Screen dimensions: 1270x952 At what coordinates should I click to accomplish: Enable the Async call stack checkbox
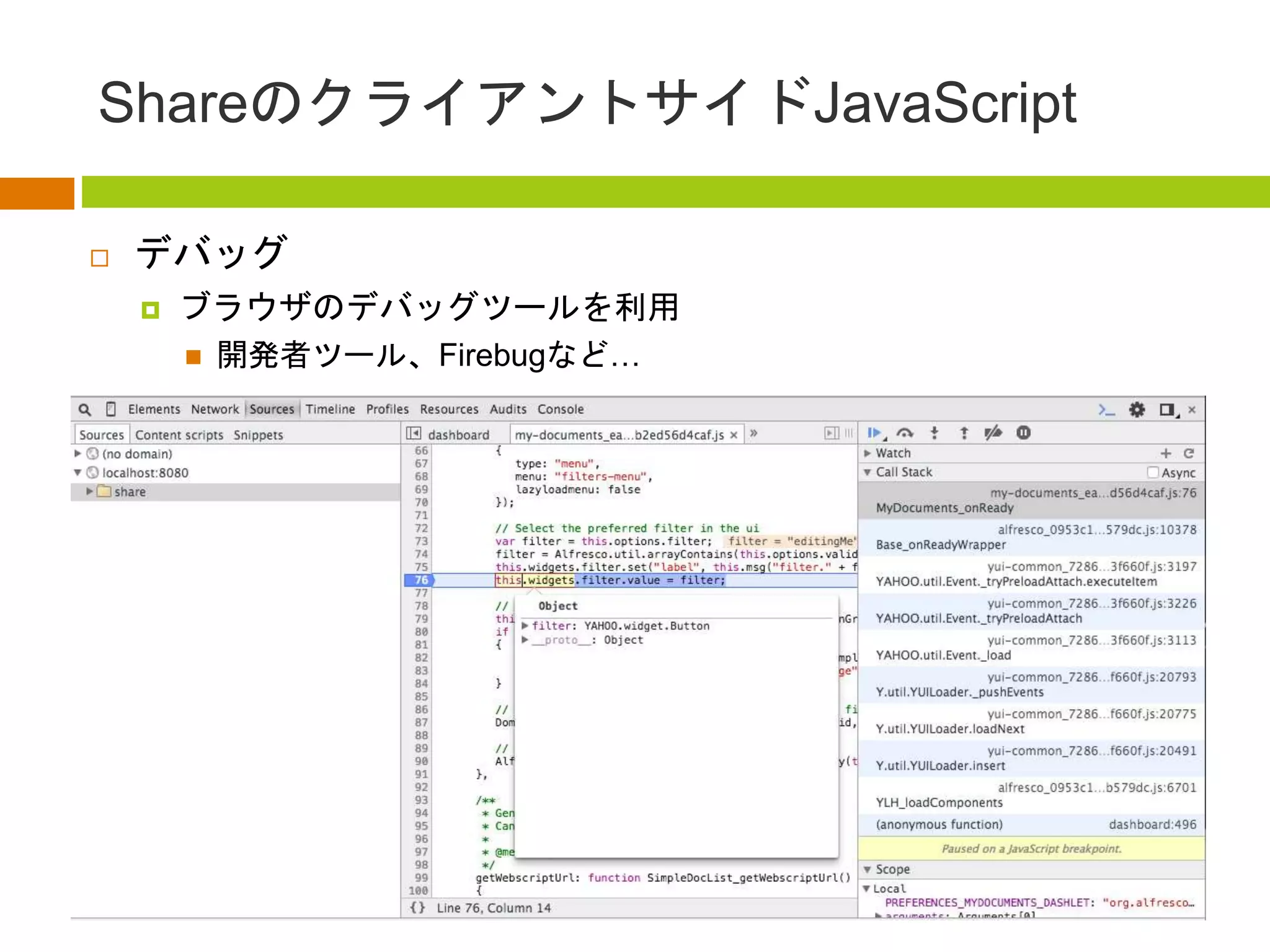[1153, 472]
